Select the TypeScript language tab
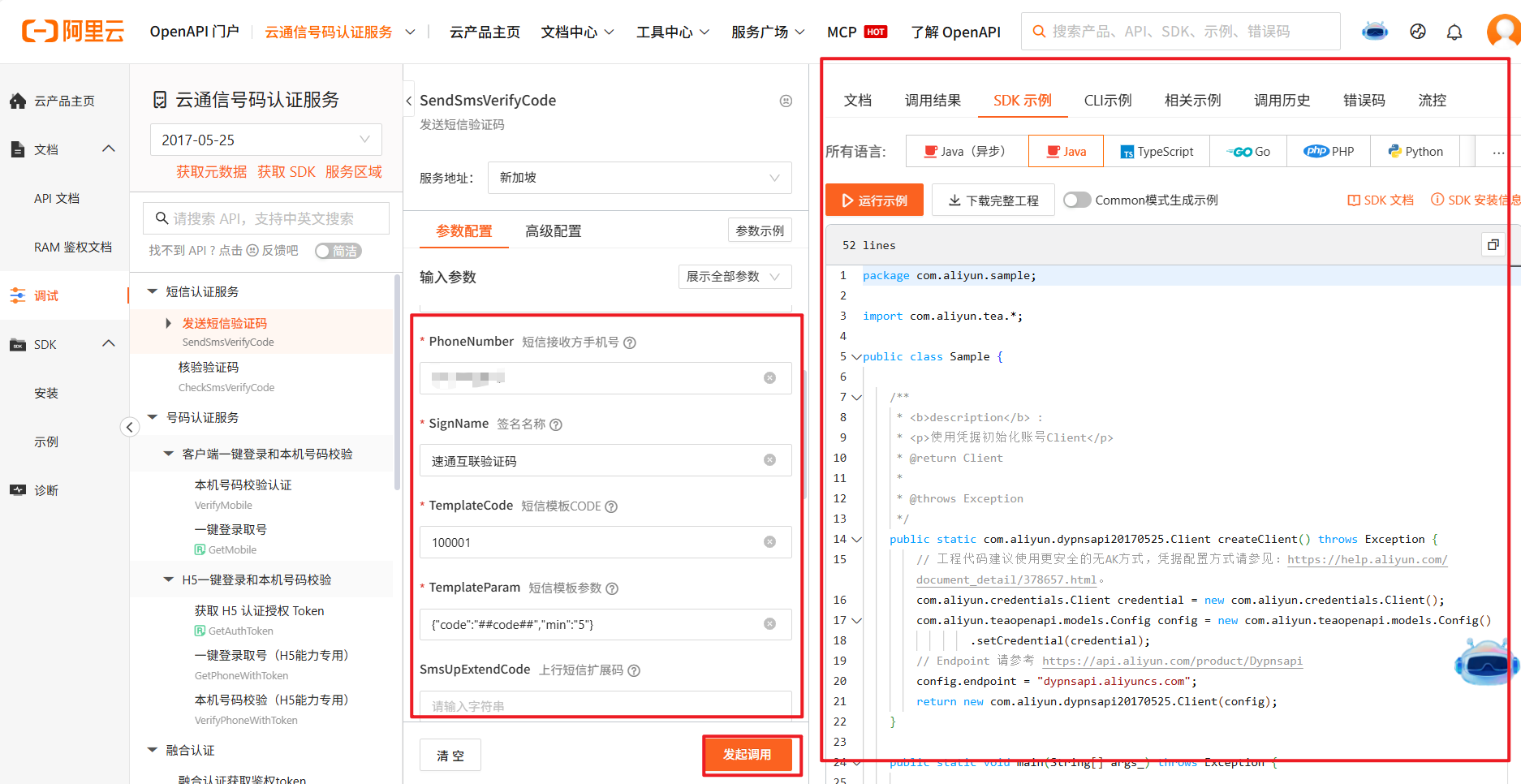 coord(1157,152)
